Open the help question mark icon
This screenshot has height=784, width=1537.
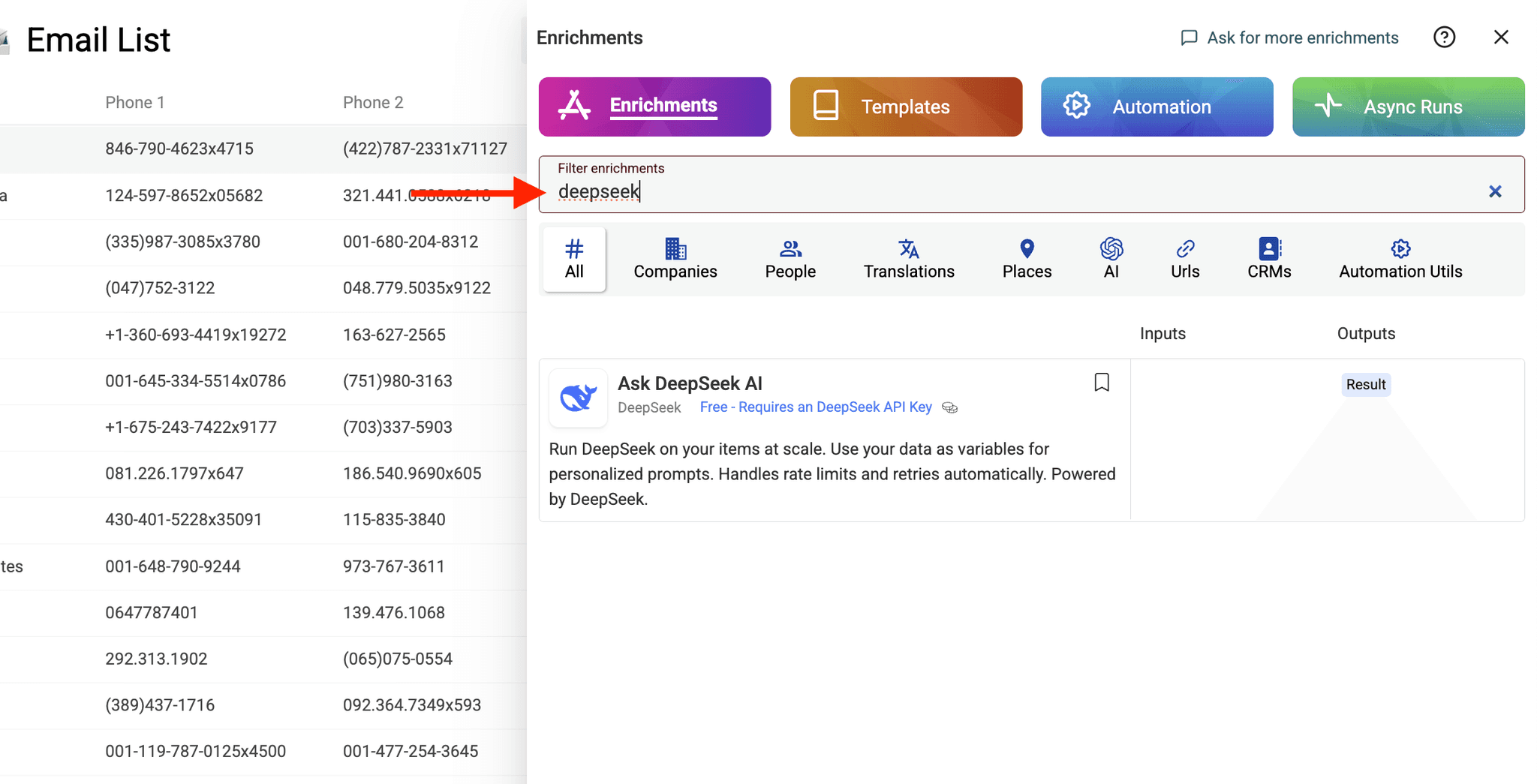pos(1443,37)
